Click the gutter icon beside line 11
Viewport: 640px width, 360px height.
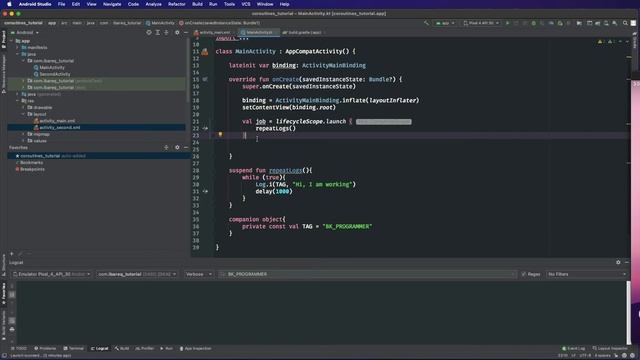click(x=205, y=52)
